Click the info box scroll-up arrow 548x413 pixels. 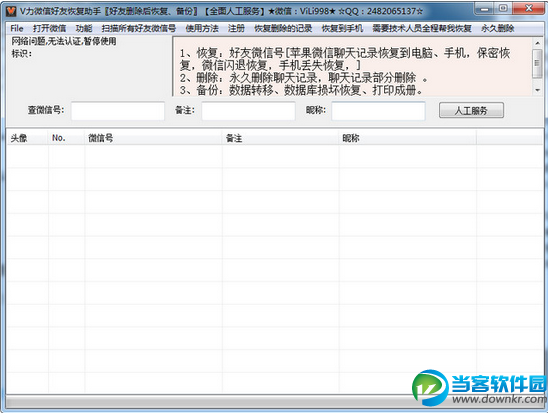pyautogui.click(x=537, y=43)
